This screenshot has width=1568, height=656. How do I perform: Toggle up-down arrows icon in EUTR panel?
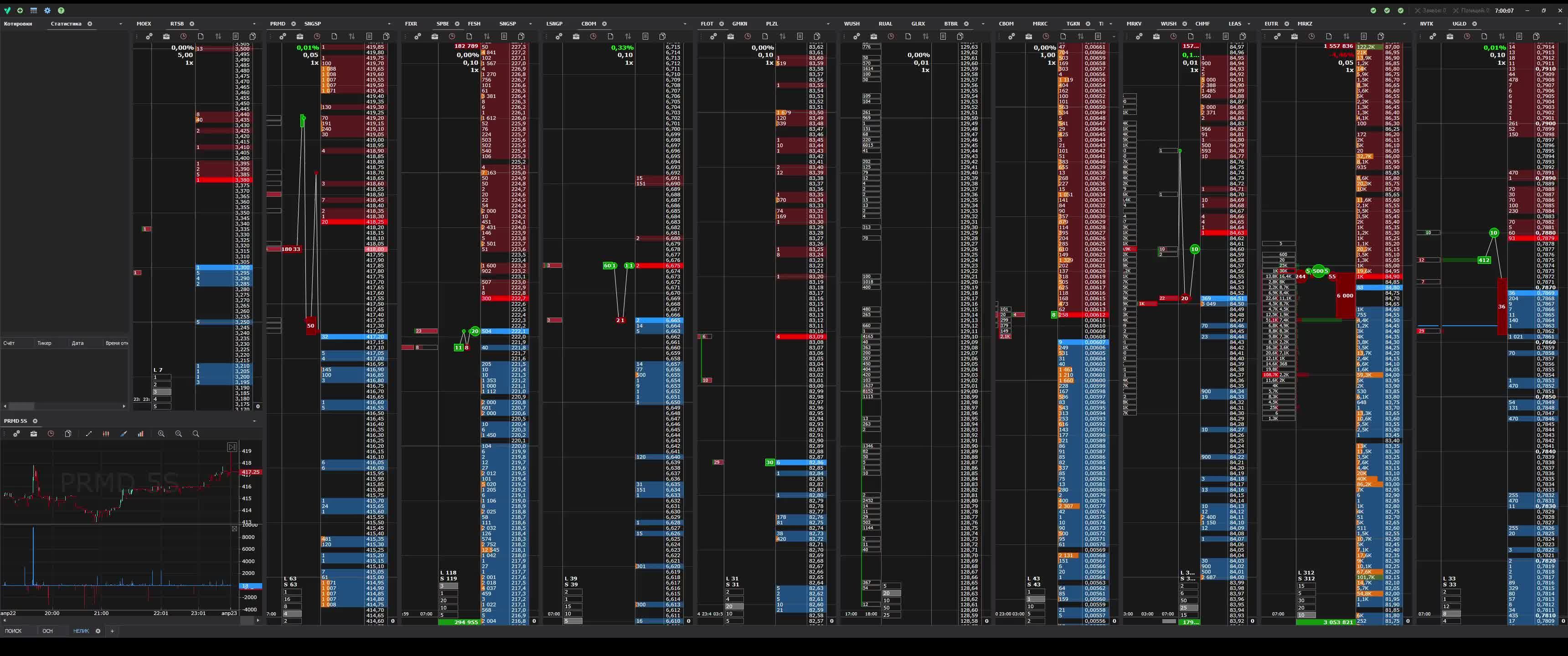pyautogui.click(x=1346, y=36)
